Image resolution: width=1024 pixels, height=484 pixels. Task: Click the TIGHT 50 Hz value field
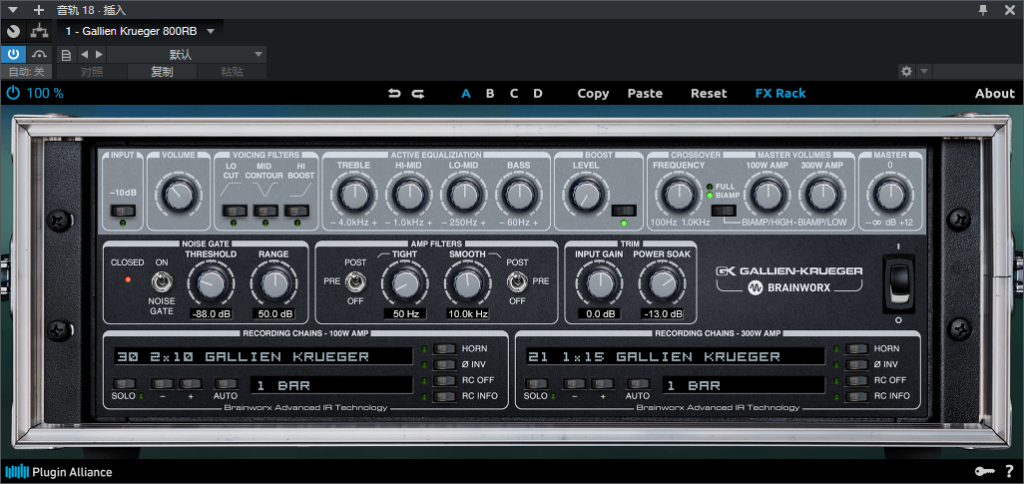click(405, 314)
